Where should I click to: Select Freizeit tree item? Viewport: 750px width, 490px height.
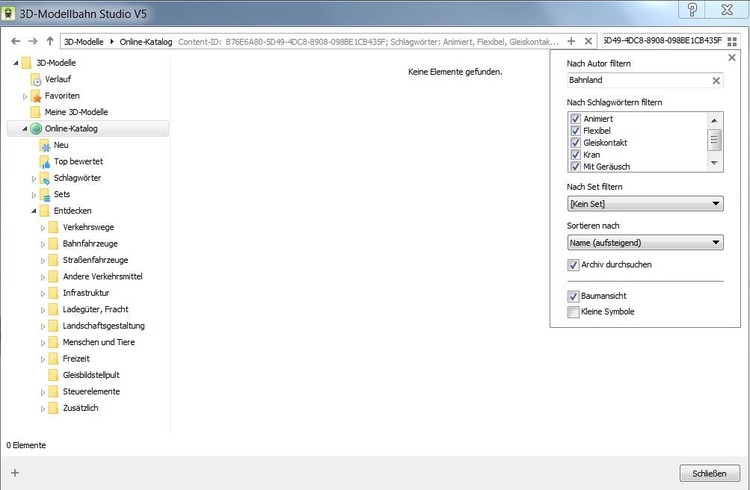[x=76, y=358]
